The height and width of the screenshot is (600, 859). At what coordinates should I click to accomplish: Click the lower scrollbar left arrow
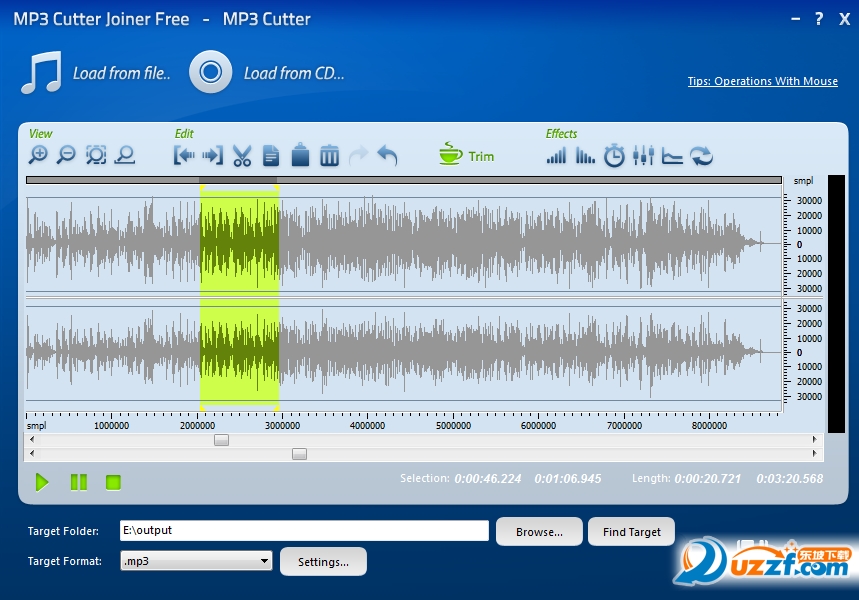click(x=32, y=453)
